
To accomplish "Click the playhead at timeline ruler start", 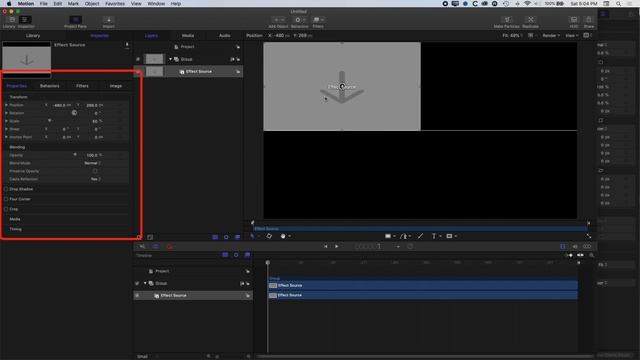I will [268, 262].
